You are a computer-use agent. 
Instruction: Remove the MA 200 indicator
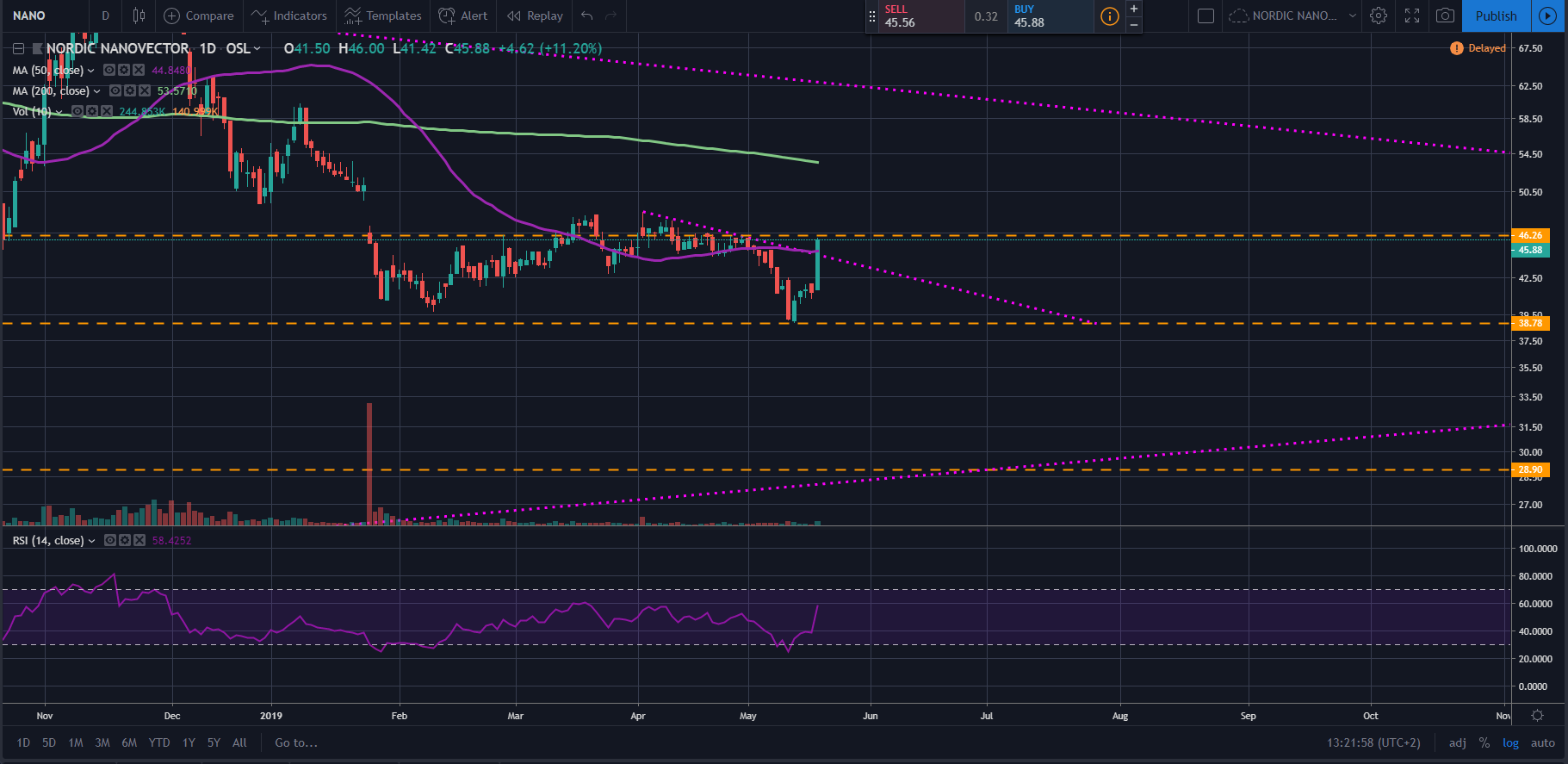144,90
